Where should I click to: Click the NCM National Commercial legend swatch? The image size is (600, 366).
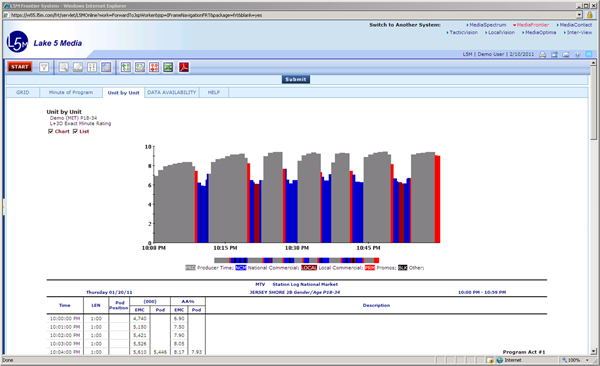pos(241,268)
